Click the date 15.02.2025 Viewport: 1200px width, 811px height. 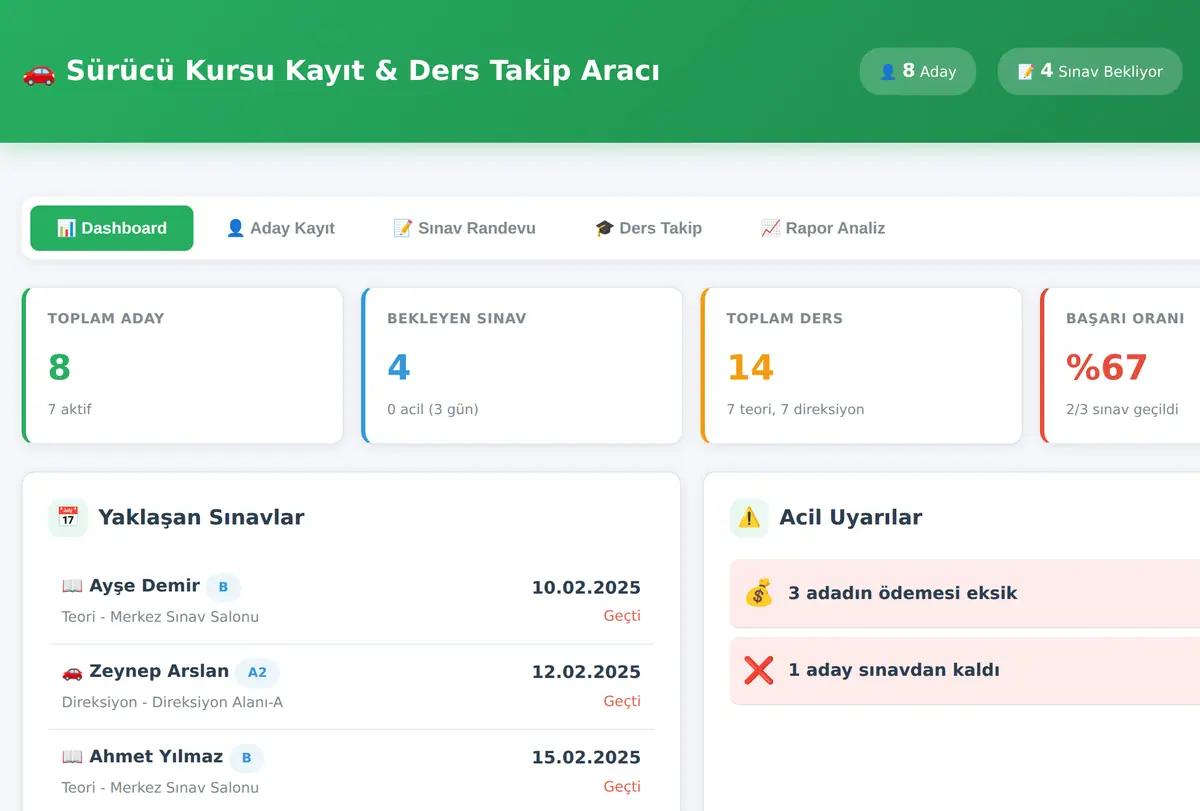(x=586, y=758)
